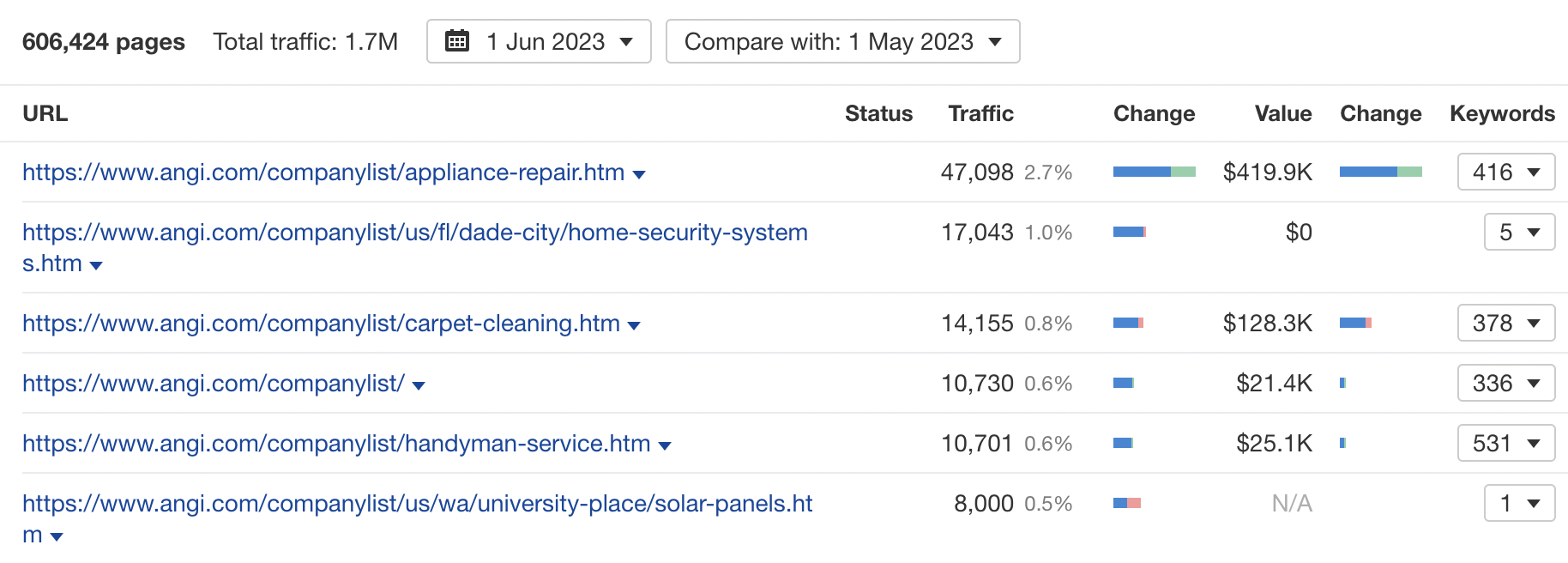Open the carpet-cleaning.htm URL link
The height and width of the screenshot is (563, 1568).
pyautogui.click(x=321, y=324)
